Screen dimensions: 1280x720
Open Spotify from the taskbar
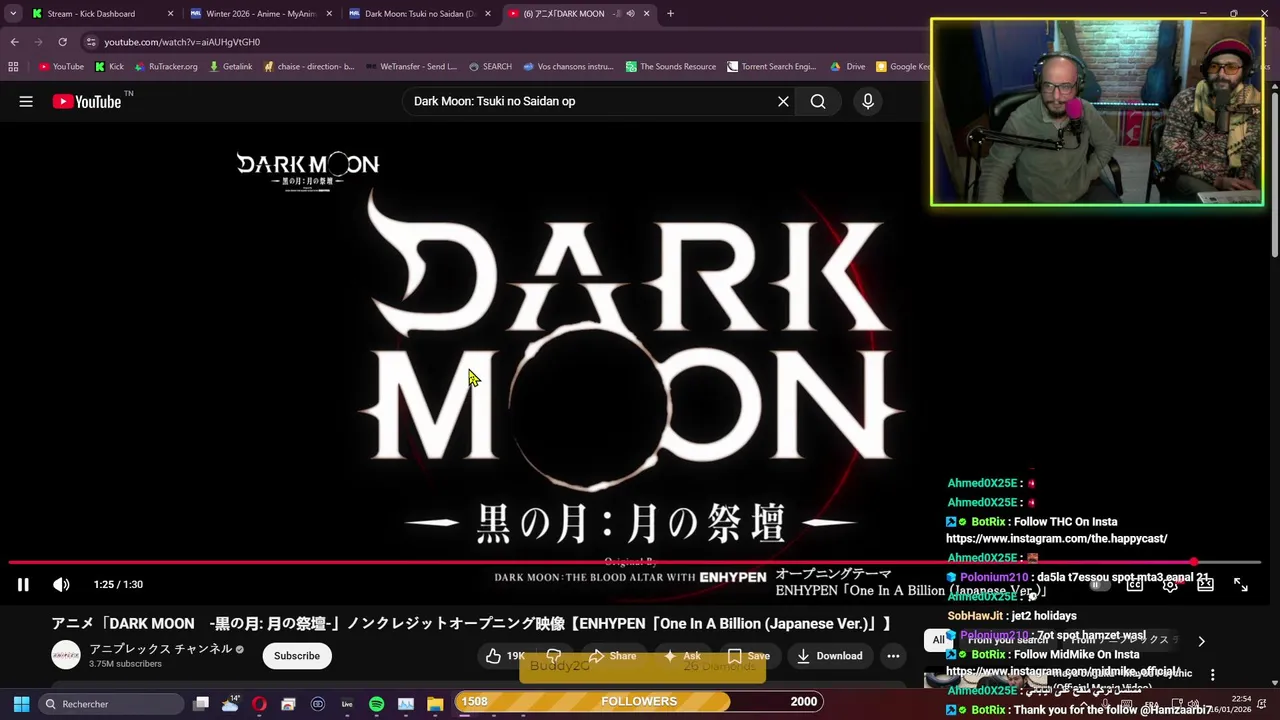point(376,704)
